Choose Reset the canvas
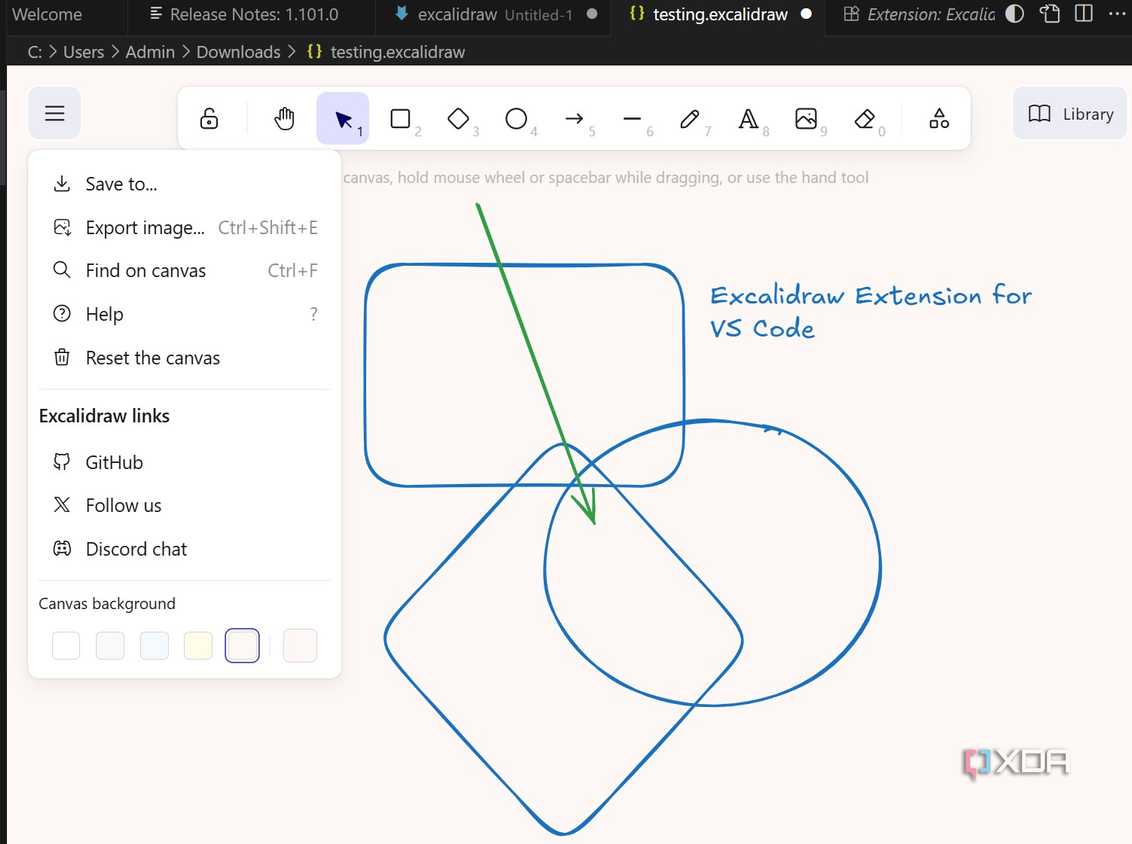 click(185, 357)
